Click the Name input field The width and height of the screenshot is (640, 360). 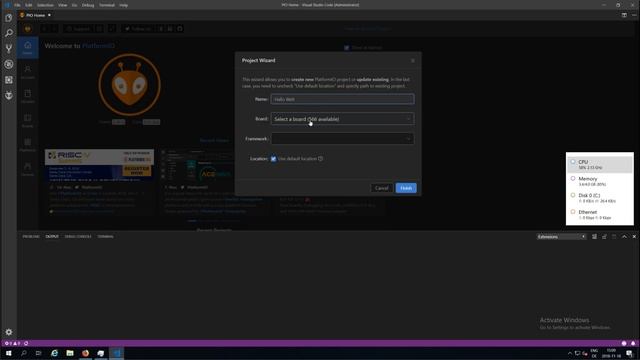(342, 99)
